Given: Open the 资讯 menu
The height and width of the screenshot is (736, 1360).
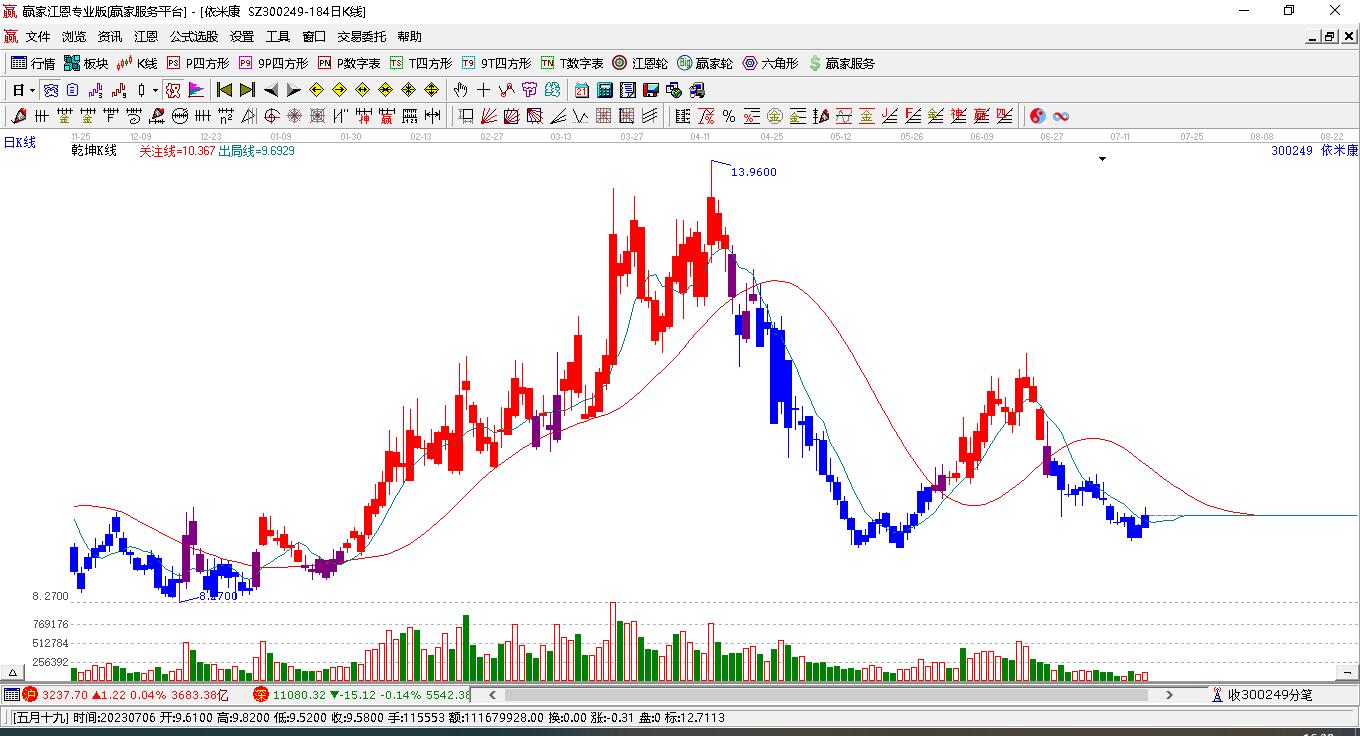Looking at the screenshot, I should [110, 37].
